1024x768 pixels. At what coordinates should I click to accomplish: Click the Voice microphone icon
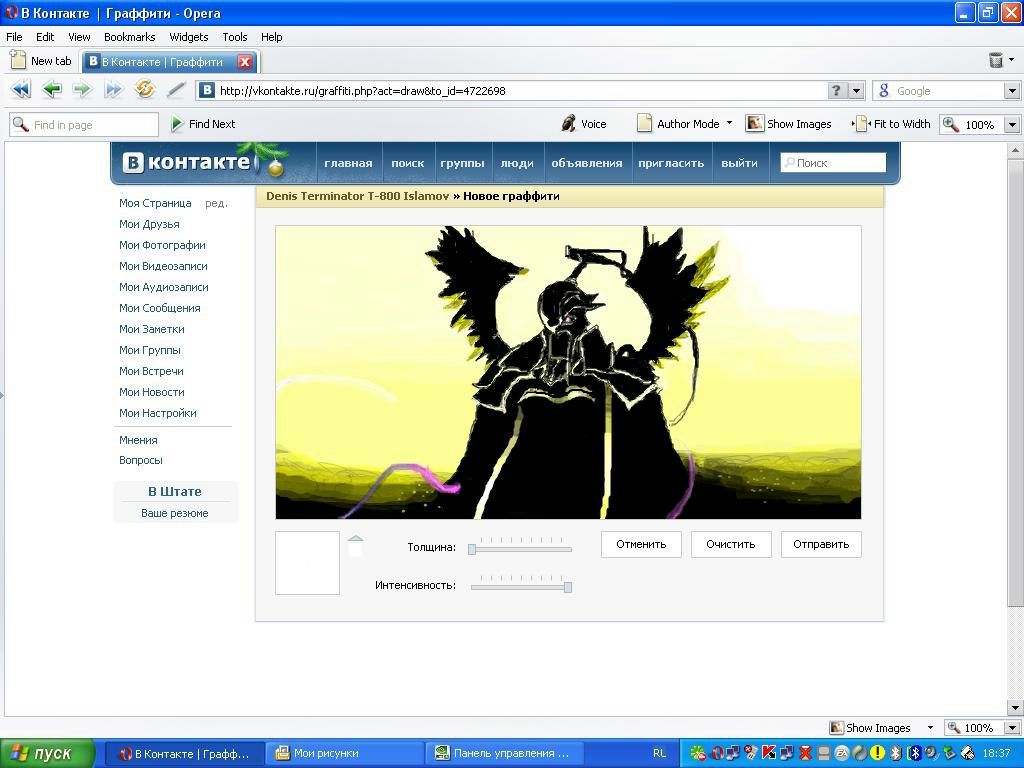pyautogui.click(x=569, y=124)
